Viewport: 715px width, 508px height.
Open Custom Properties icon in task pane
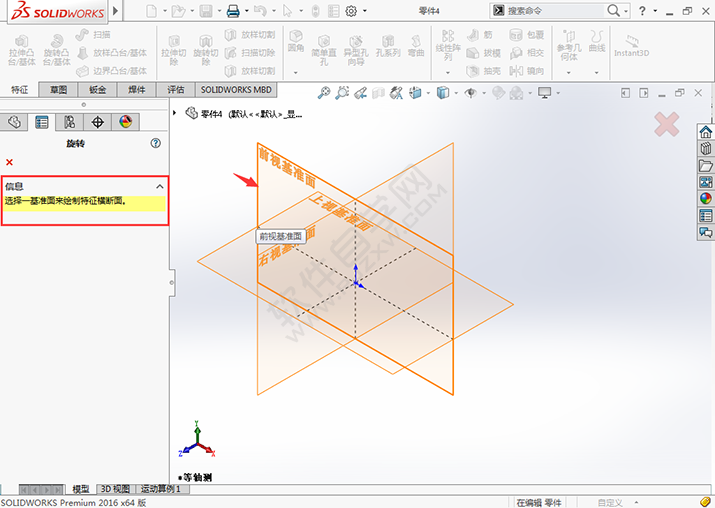coord(705,215)
